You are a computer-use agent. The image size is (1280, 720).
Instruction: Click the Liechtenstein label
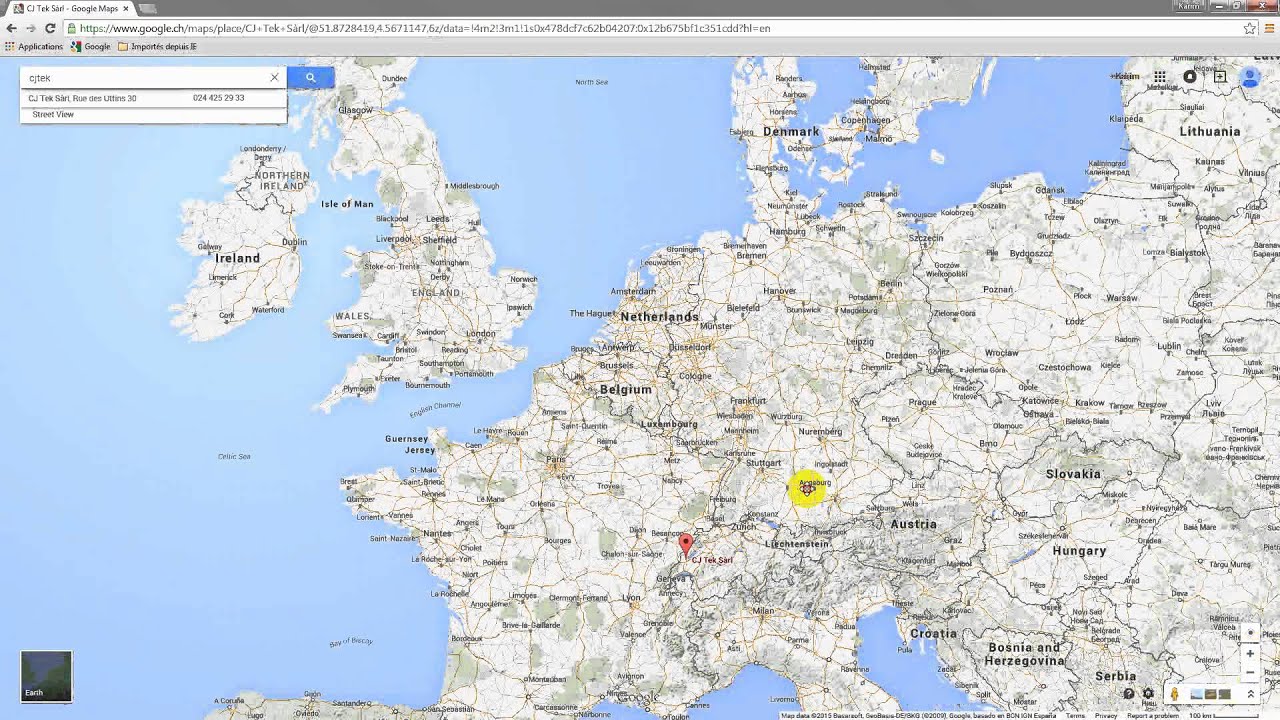pos(797,543)
